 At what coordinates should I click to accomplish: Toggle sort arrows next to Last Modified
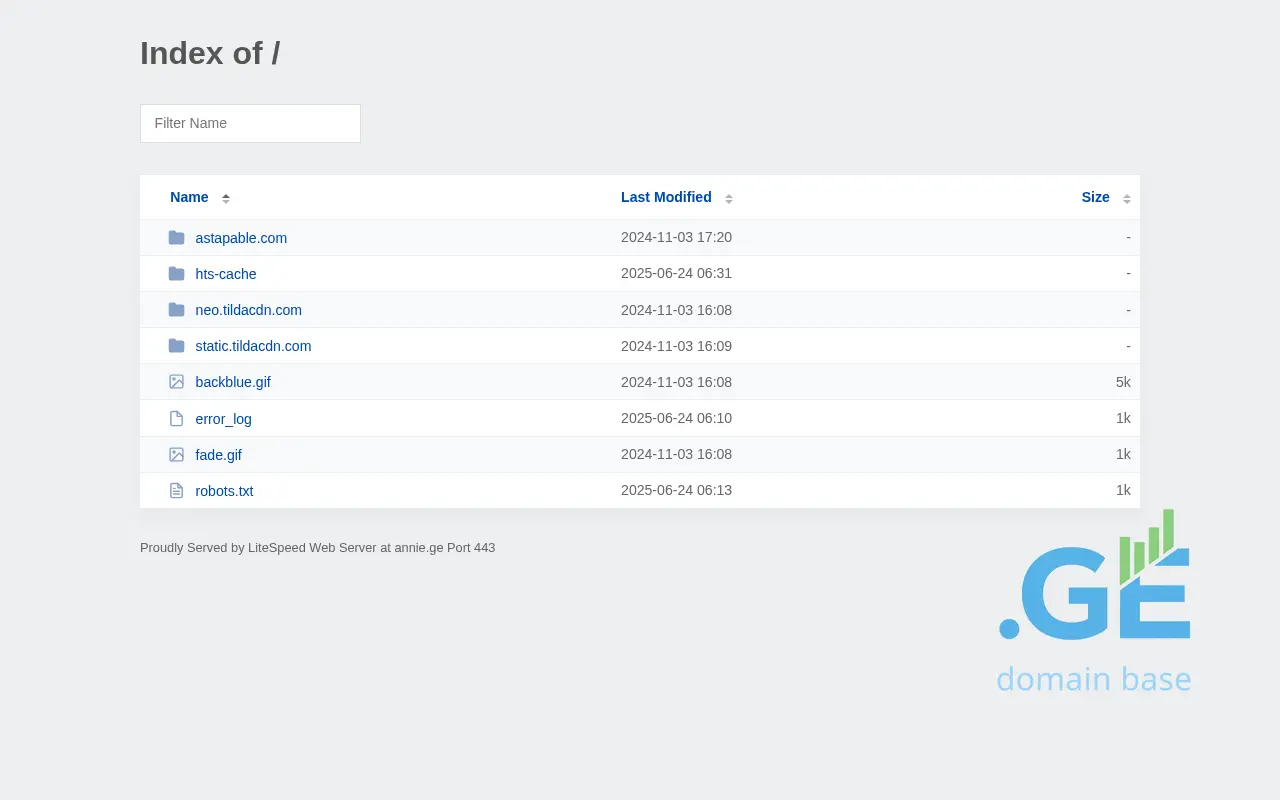pos(729,198)
